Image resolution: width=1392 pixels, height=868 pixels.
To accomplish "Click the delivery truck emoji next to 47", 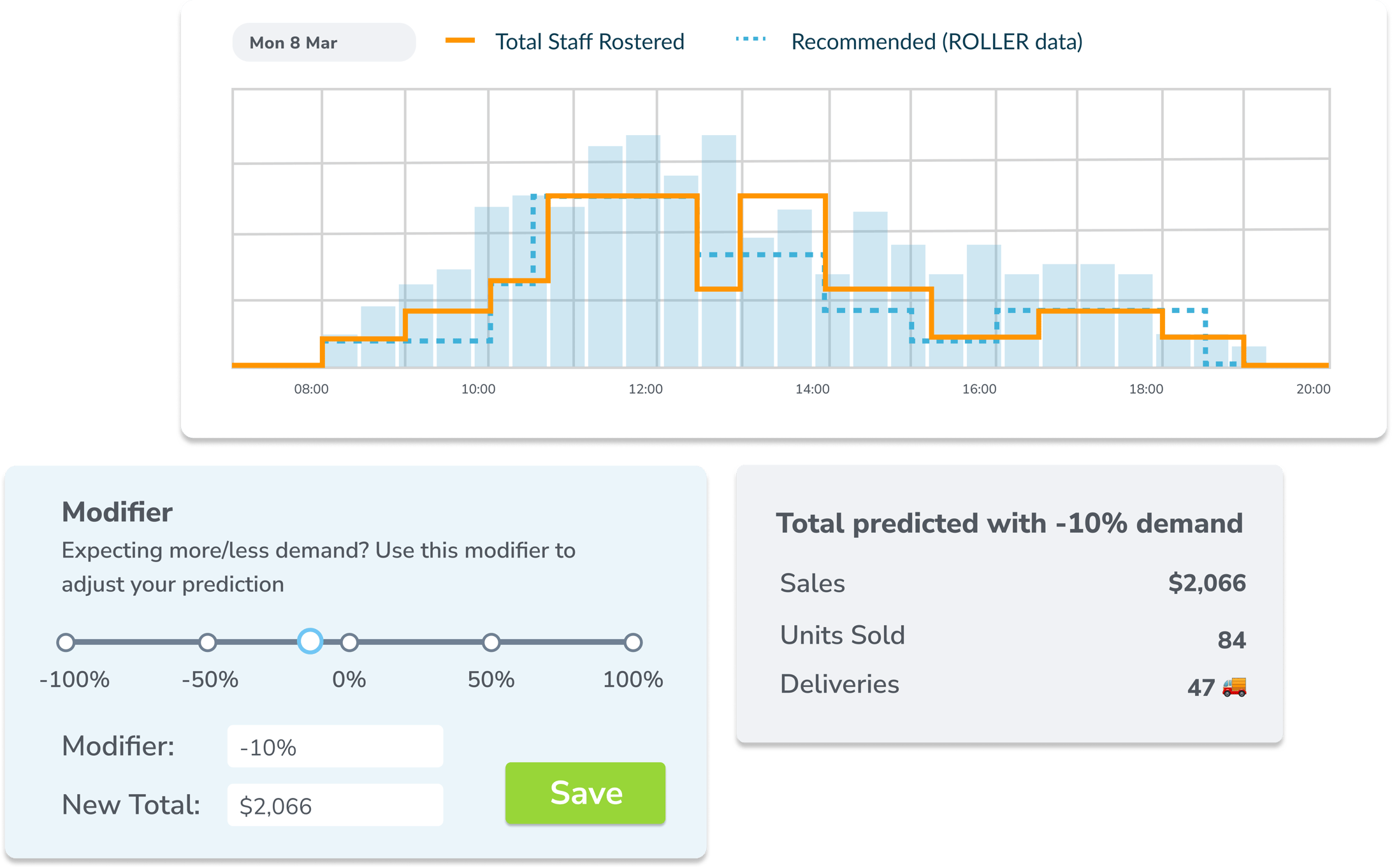I will click(x=1233, y=685).
